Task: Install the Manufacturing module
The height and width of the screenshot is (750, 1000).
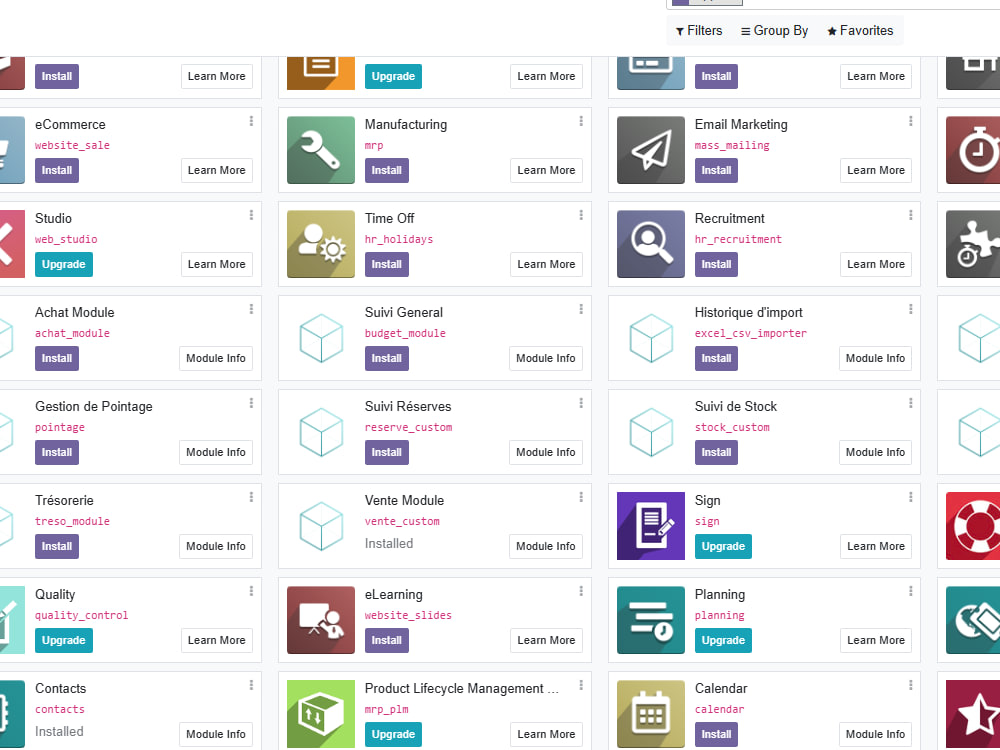Action: 386,170
